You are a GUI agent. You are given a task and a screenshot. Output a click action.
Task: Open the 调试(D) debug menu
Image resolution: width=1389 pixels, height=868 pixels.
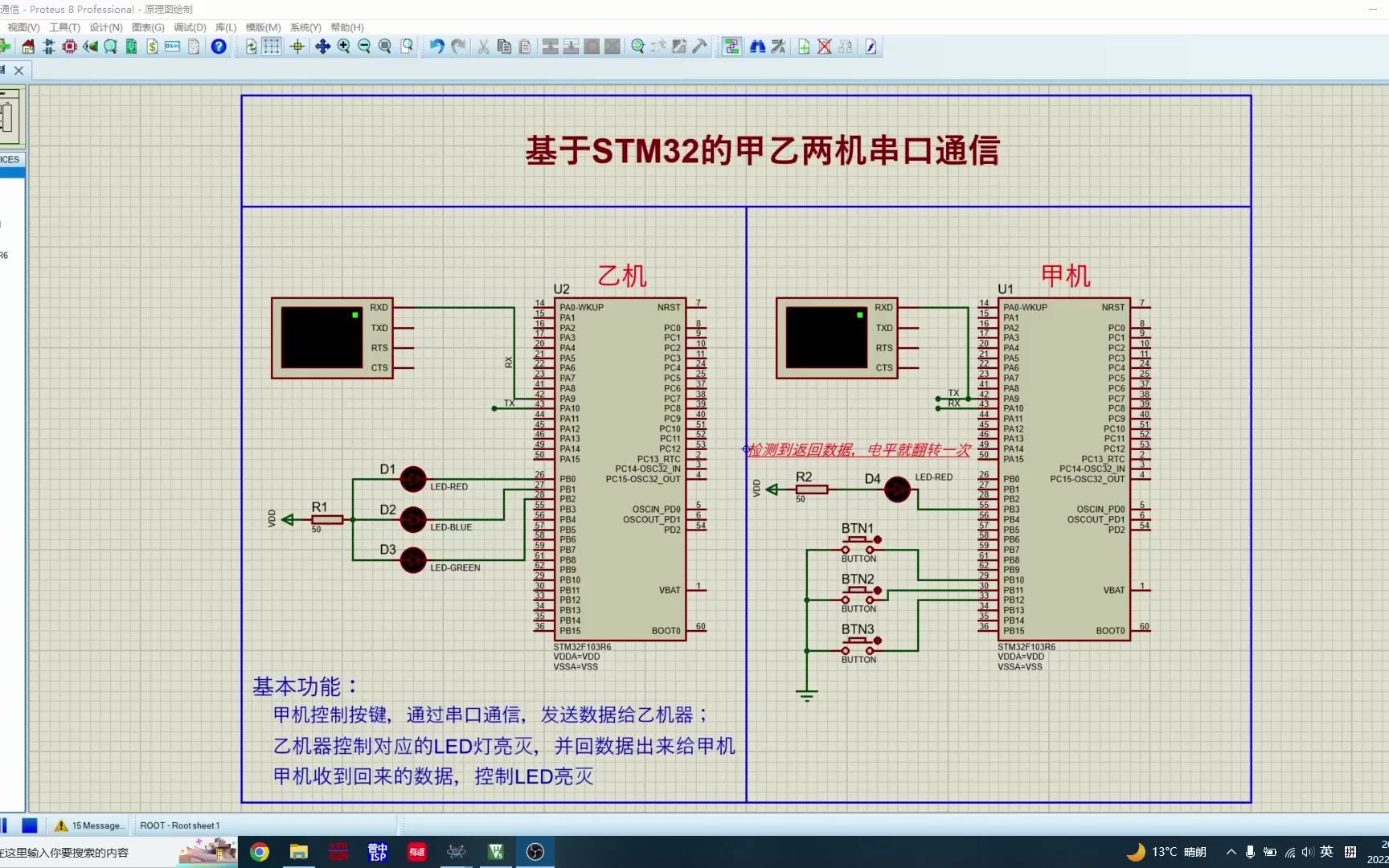pos(190,27)
